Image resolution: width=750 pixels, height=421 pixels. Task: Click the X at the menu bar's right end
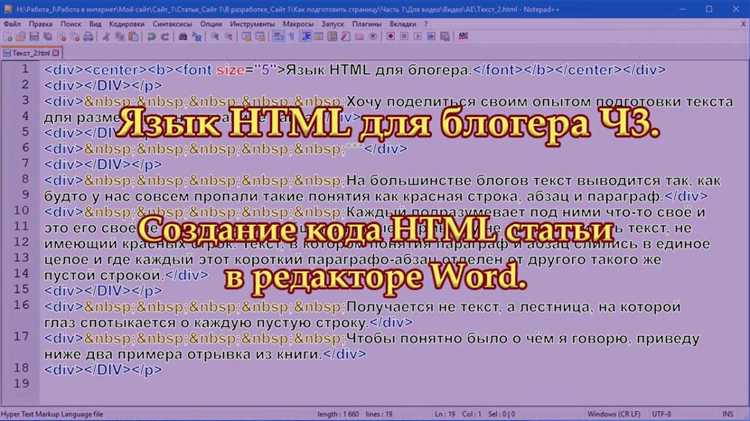(x=743, y=23)
